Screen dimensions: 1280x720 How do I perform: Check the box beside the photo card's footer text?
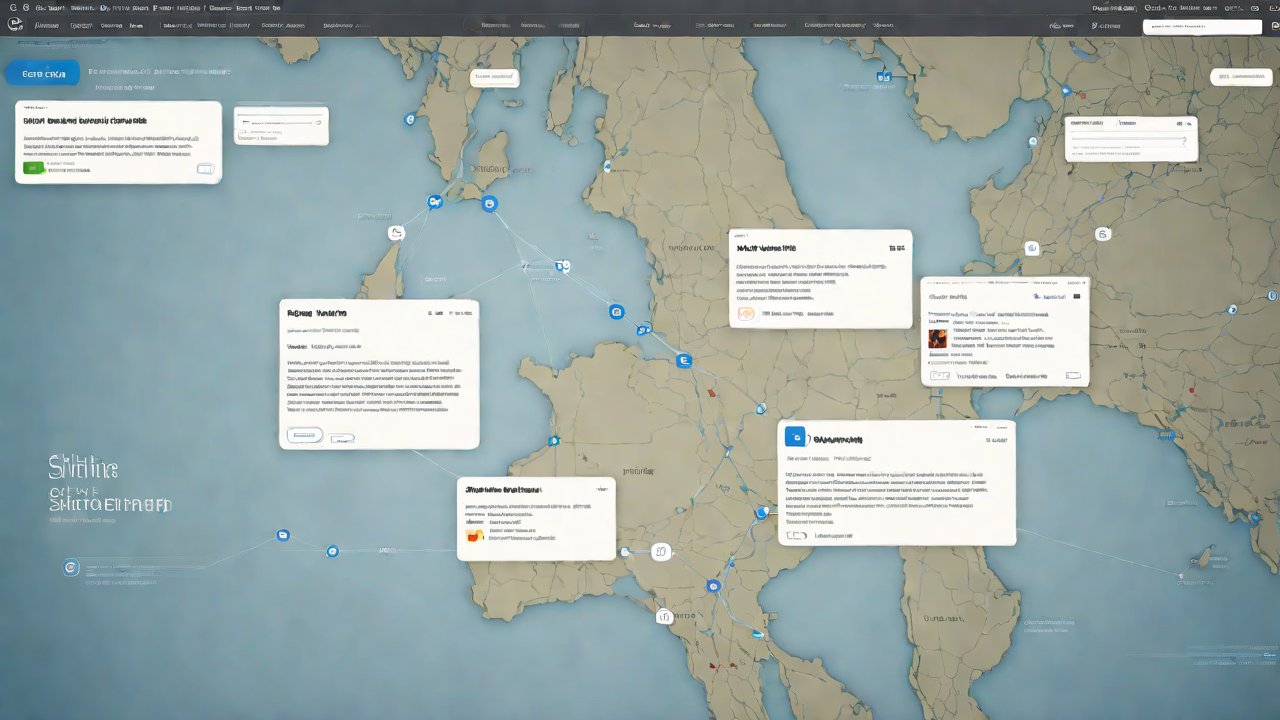coord(939,376)
